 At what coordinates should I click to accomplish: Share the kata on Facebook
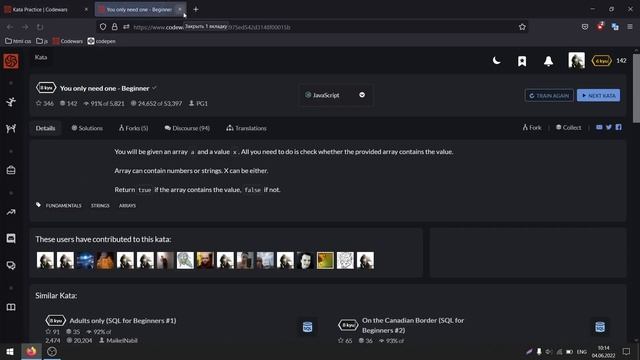[x=618, y=127]
